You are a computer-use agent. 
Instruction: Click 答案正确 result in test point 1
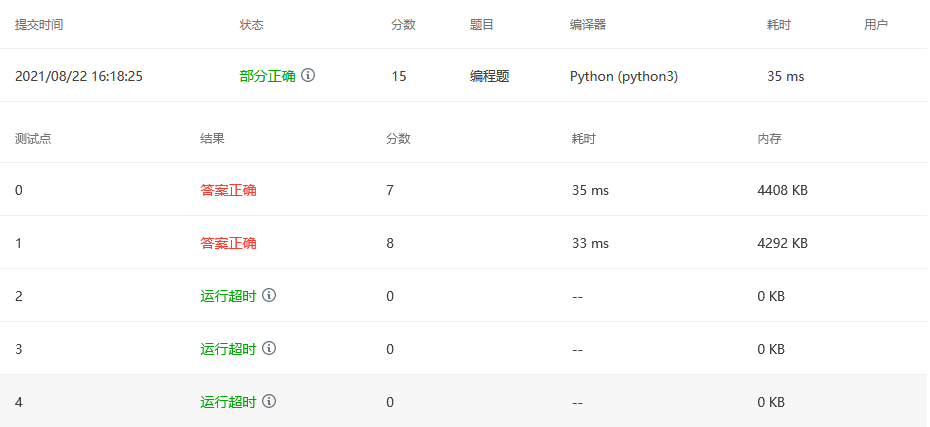click(228, 243)
